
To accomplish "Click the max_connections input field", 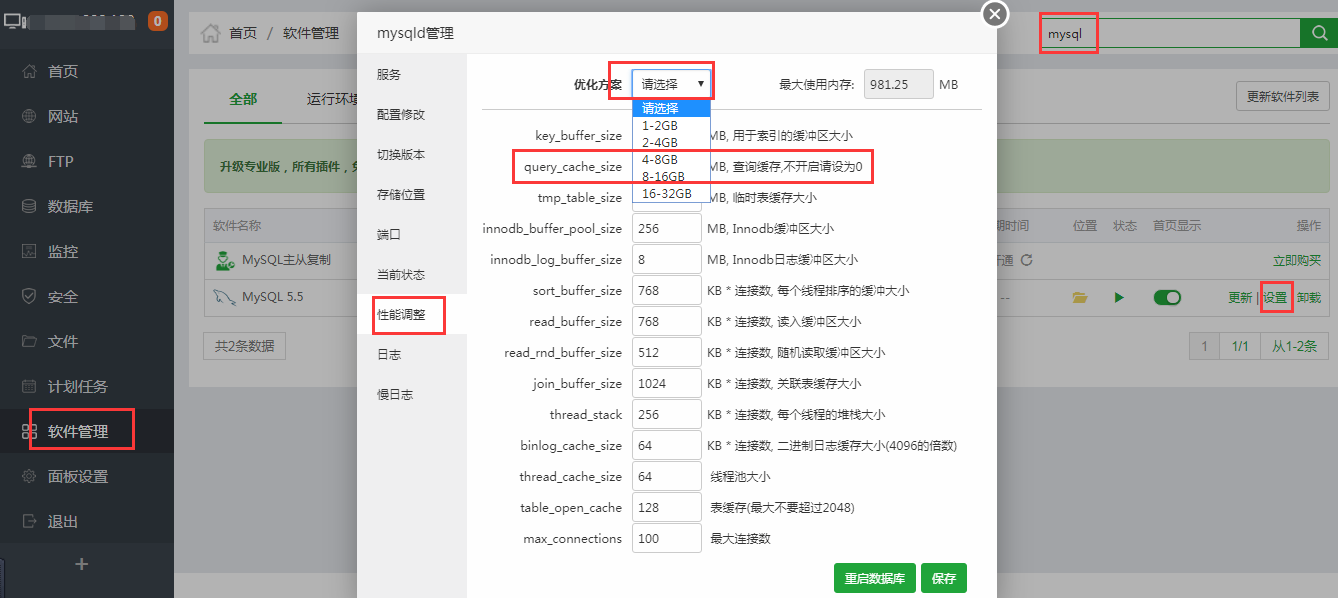I will [666, 538].
